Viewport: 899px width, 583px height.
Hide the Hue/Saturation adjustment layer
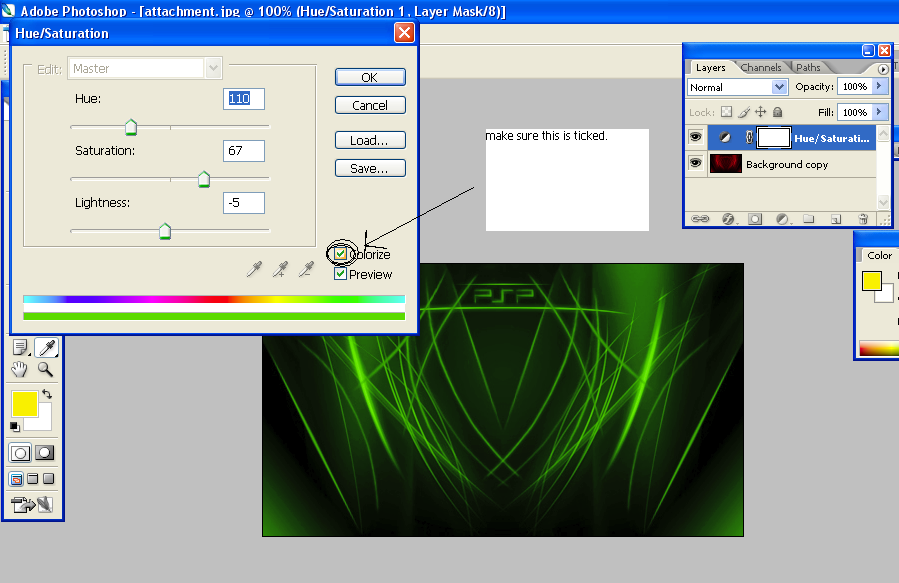(695, 137)
